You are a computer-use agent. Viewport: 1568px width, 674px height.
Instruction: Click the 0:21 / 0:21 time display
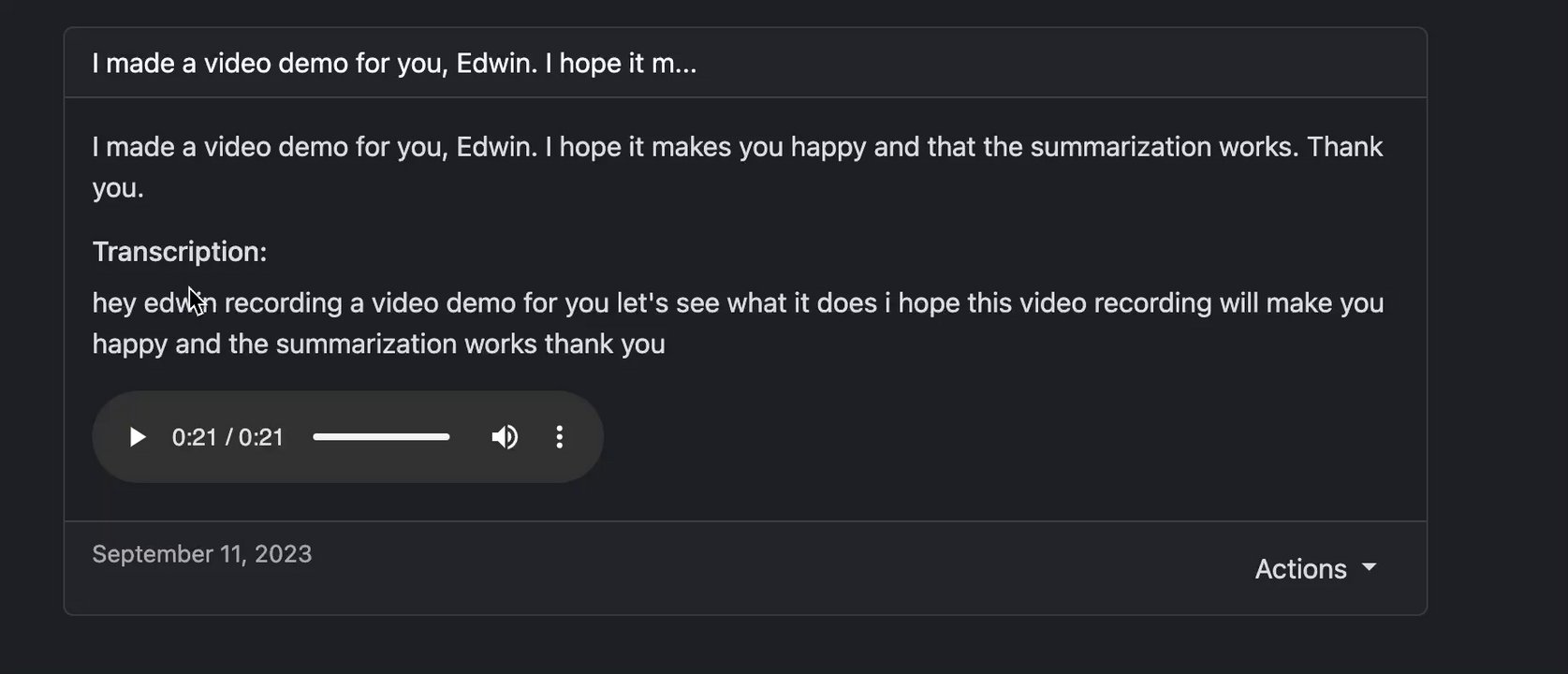tap(227, 437)
